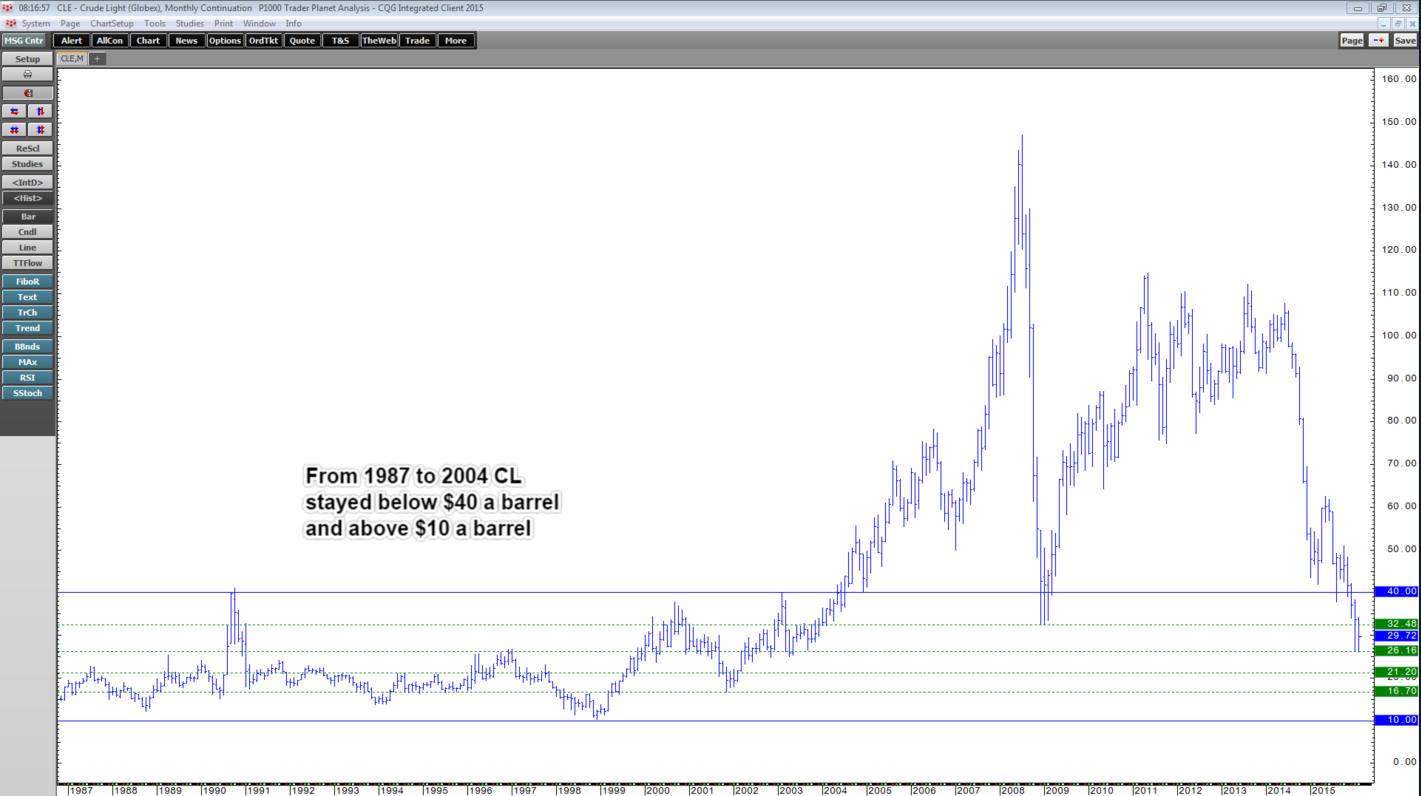The image size is (1421, 796).
Task: Click the double horizontal arrows icon in sidebar
Action: point(14,130)
